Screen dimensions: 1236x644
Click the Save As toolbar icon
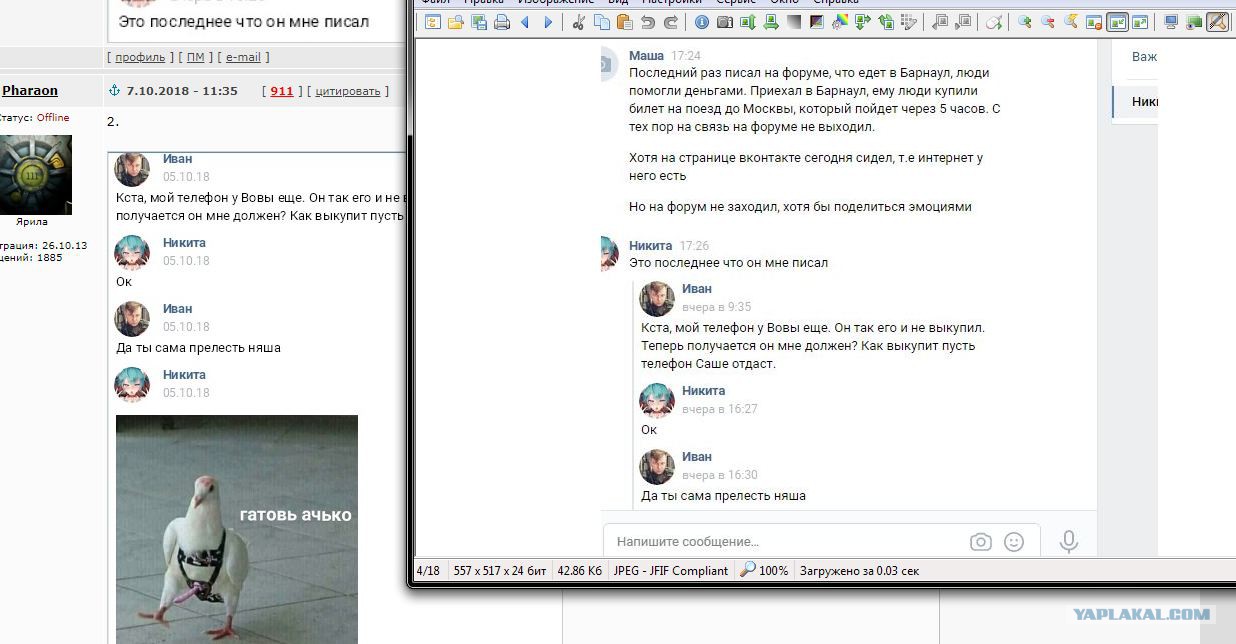coord(479,21)
